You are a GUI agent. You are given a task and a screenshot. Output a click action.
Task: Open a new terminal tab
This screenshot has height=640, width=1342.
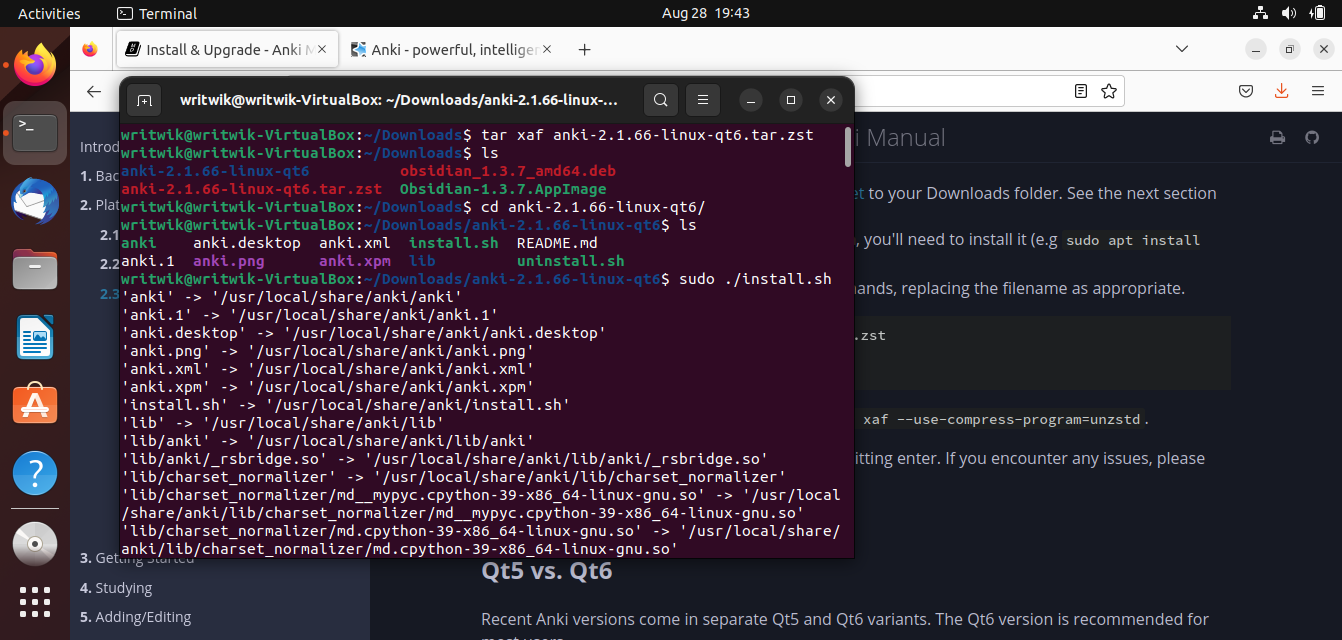click(144, 99)
